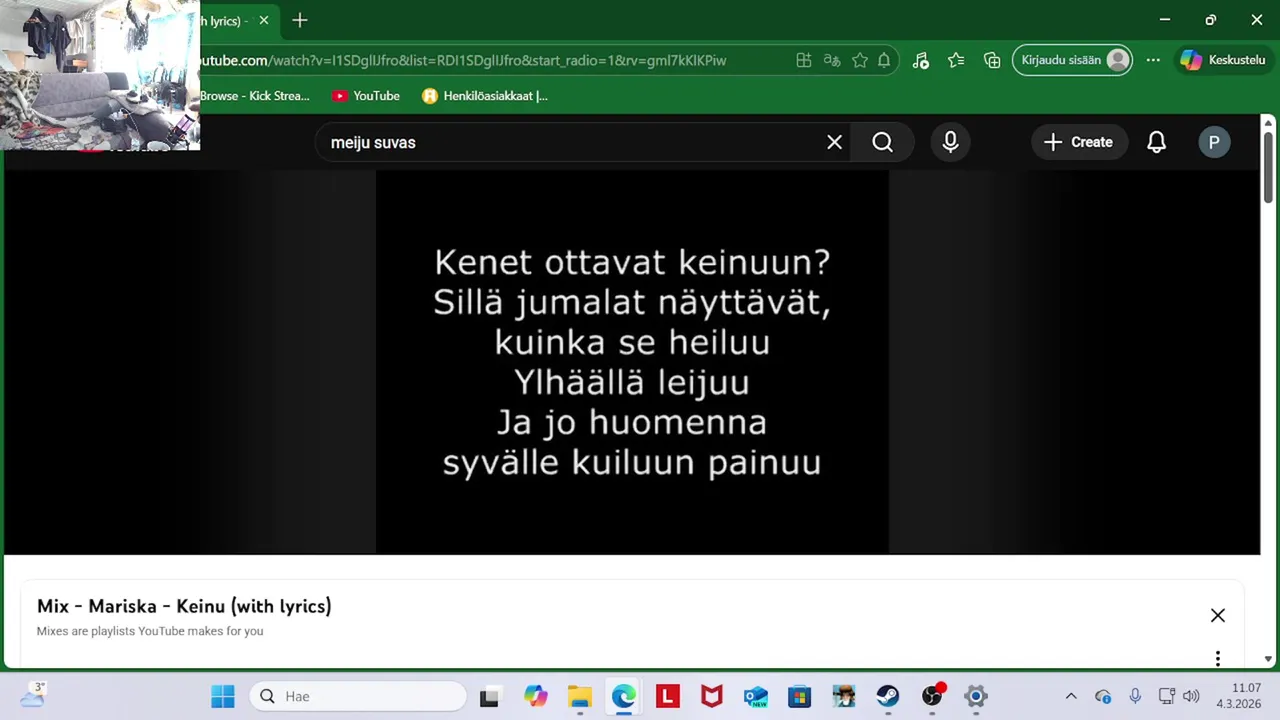Open the character portrait app in taskbar
This screenshot has height=720, width=1280.
pyautogui.click(x=844, y=696)
